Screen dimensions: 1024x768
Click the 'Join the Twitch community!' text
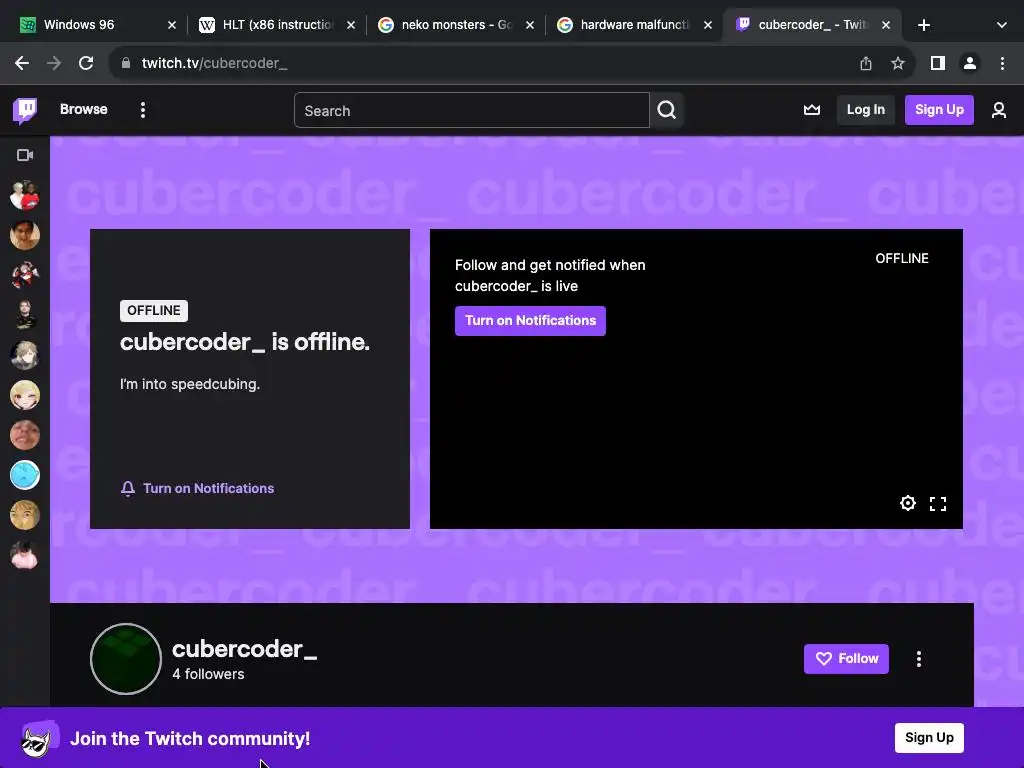click(190, 739)
